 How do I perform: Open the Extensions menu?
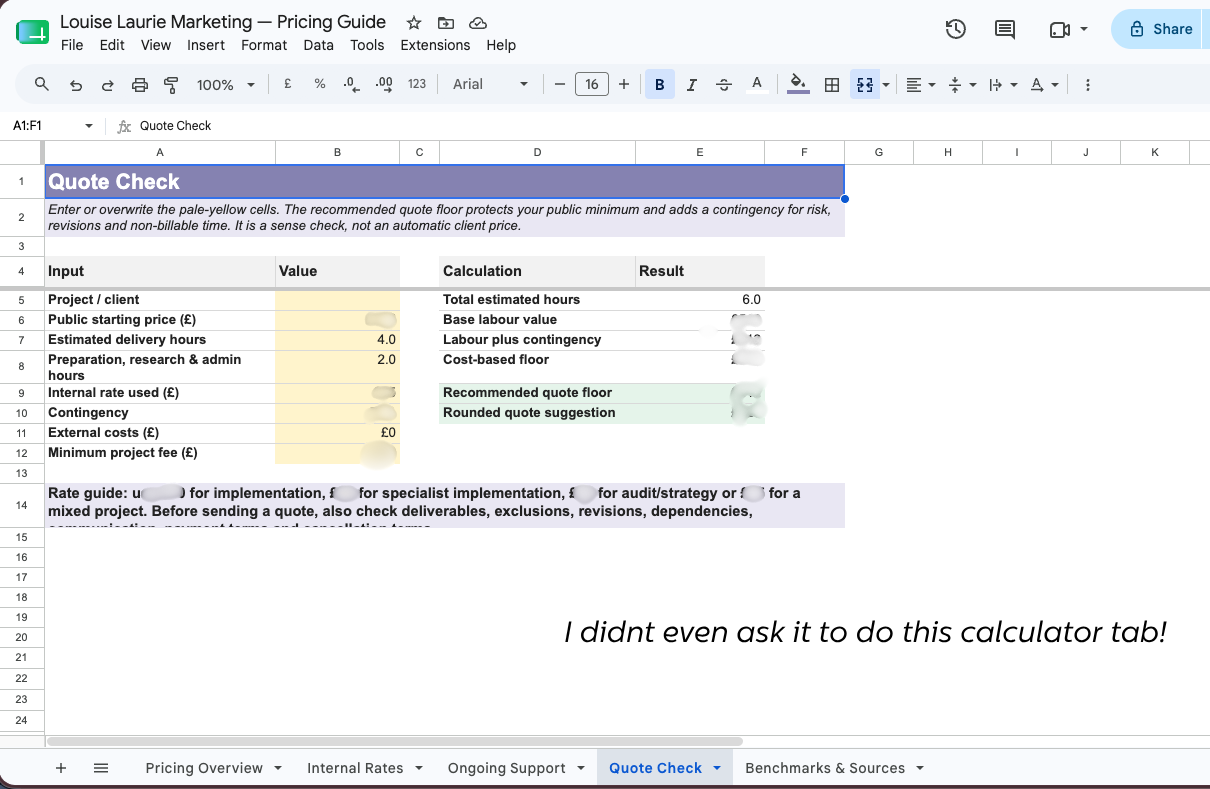tap(435, 45)
